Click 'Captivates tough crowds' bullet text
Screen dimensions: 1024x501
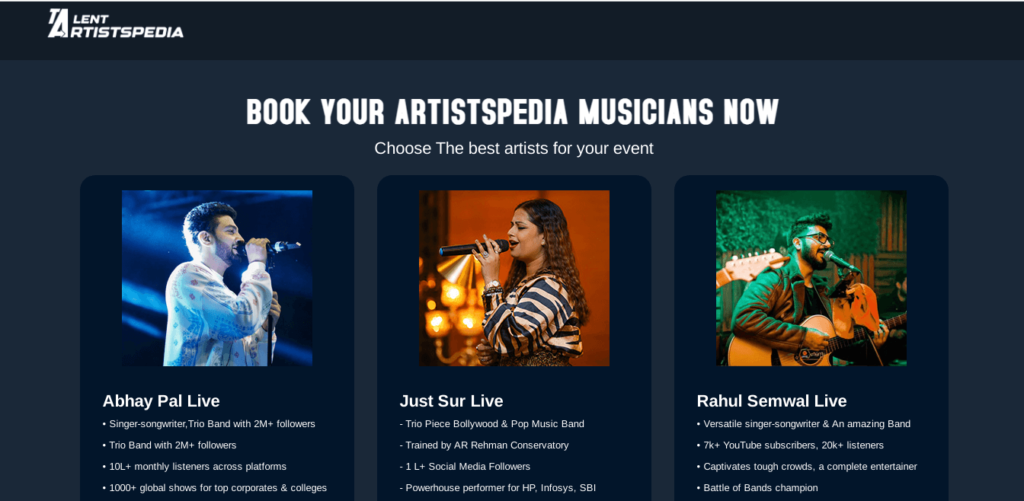(x=807, y=467)
